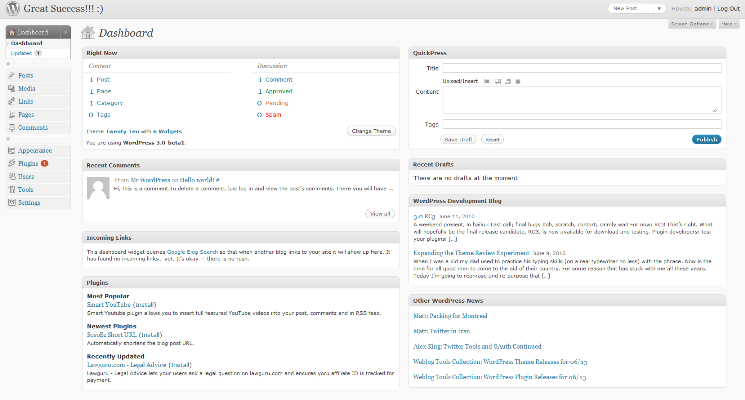The height and width of the screenshot is (400, 745).
Task: Click the Publish button
Action: (707, 139)
